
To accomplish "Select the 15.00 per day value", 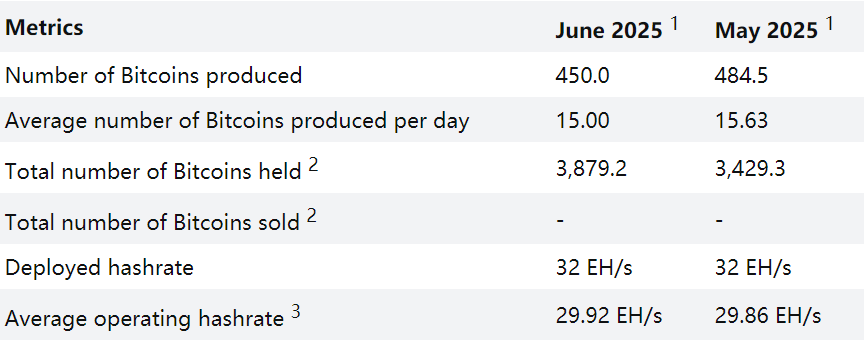I will click(x=583, y=121).
